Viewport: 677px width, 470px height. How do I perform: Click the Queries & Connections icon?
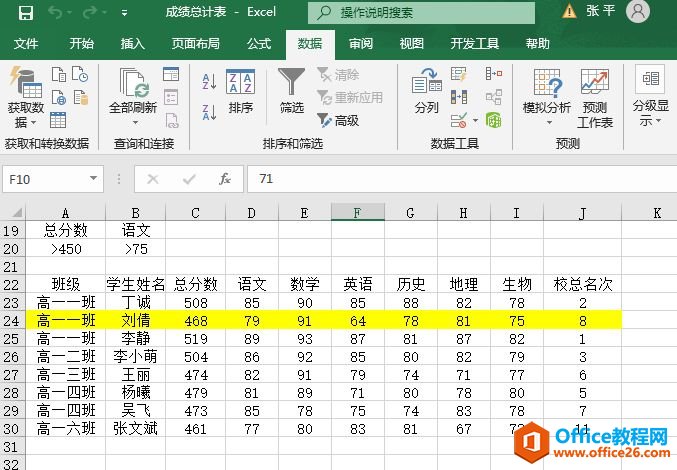[171, 74]
